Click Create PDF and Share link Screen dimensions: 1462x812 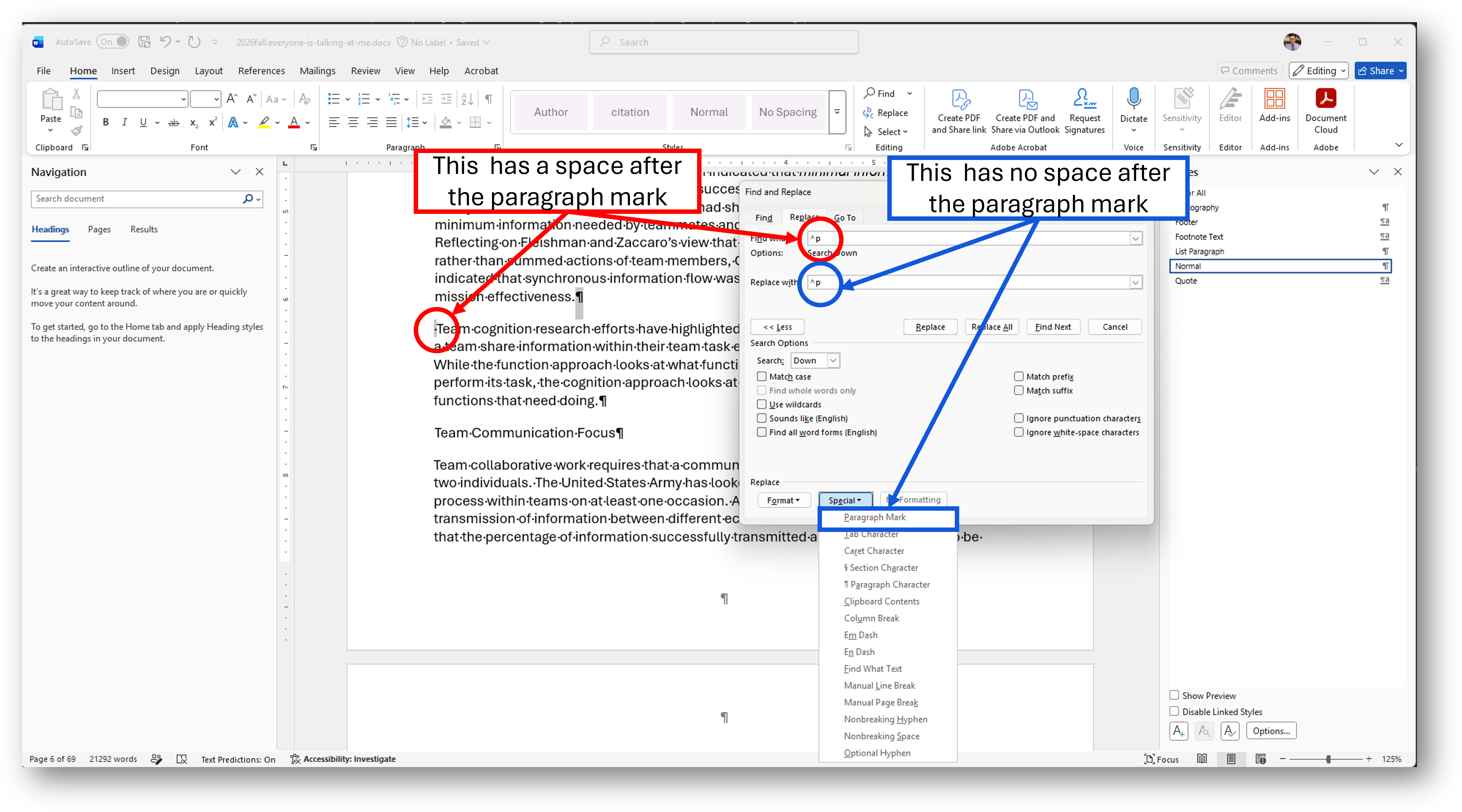[959, 111]
